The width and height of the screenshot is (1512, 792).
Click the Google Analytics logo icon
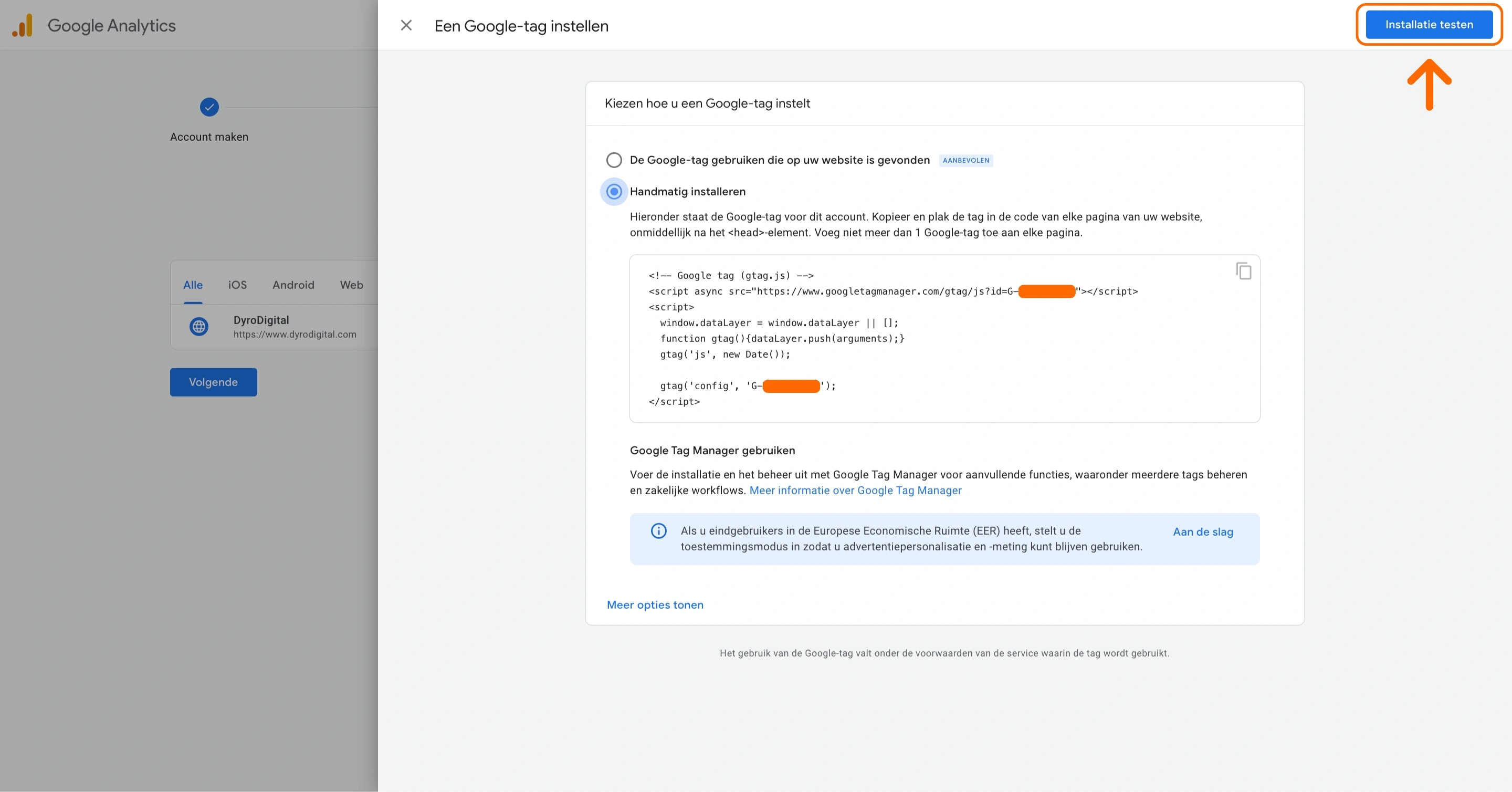click(x=22, y=25)
